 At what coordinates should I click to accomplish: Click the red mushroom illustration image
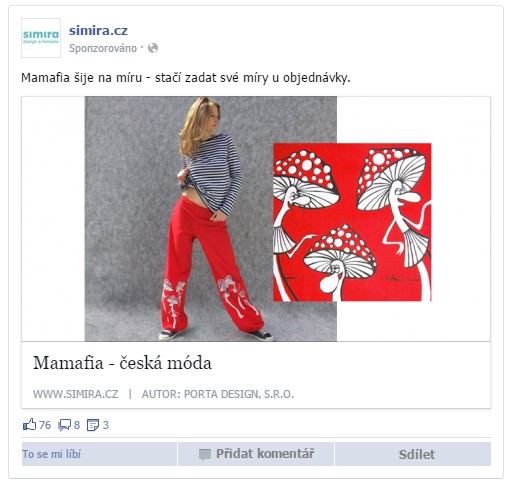[x=352, y=222]
